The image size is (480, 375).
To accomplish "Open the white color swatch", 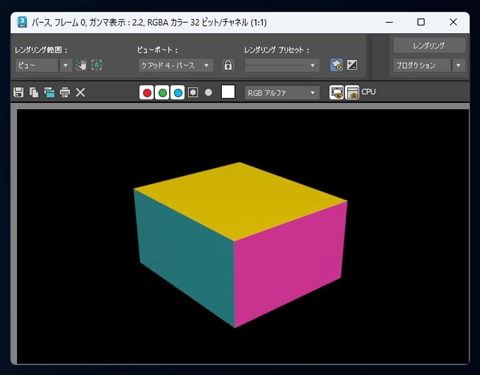I will [228, 92].
